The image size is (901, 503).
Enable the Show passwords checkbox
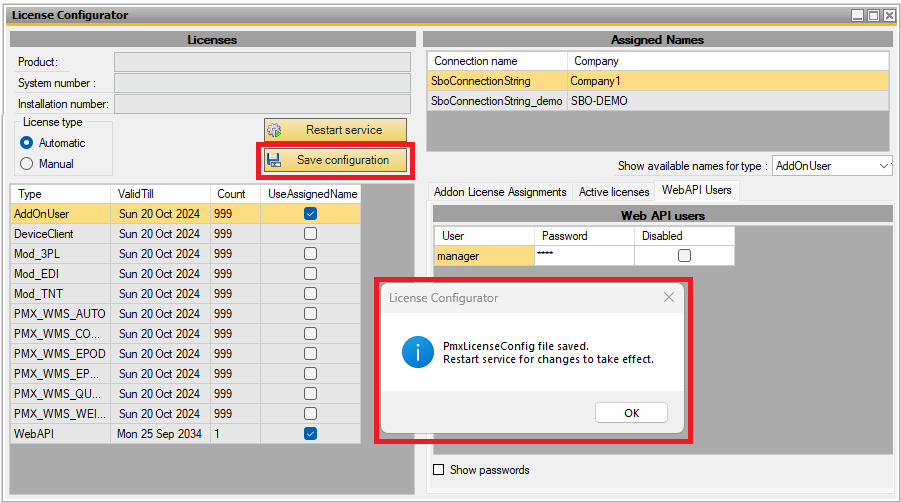click(438, 470)
